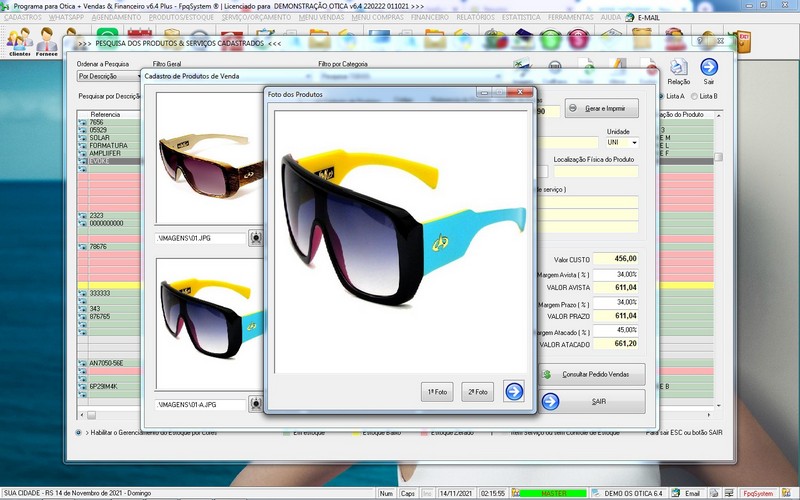The width and height of the screenshot is (800, 500).
Task: Click the Relação report icon
Action: 679,68
